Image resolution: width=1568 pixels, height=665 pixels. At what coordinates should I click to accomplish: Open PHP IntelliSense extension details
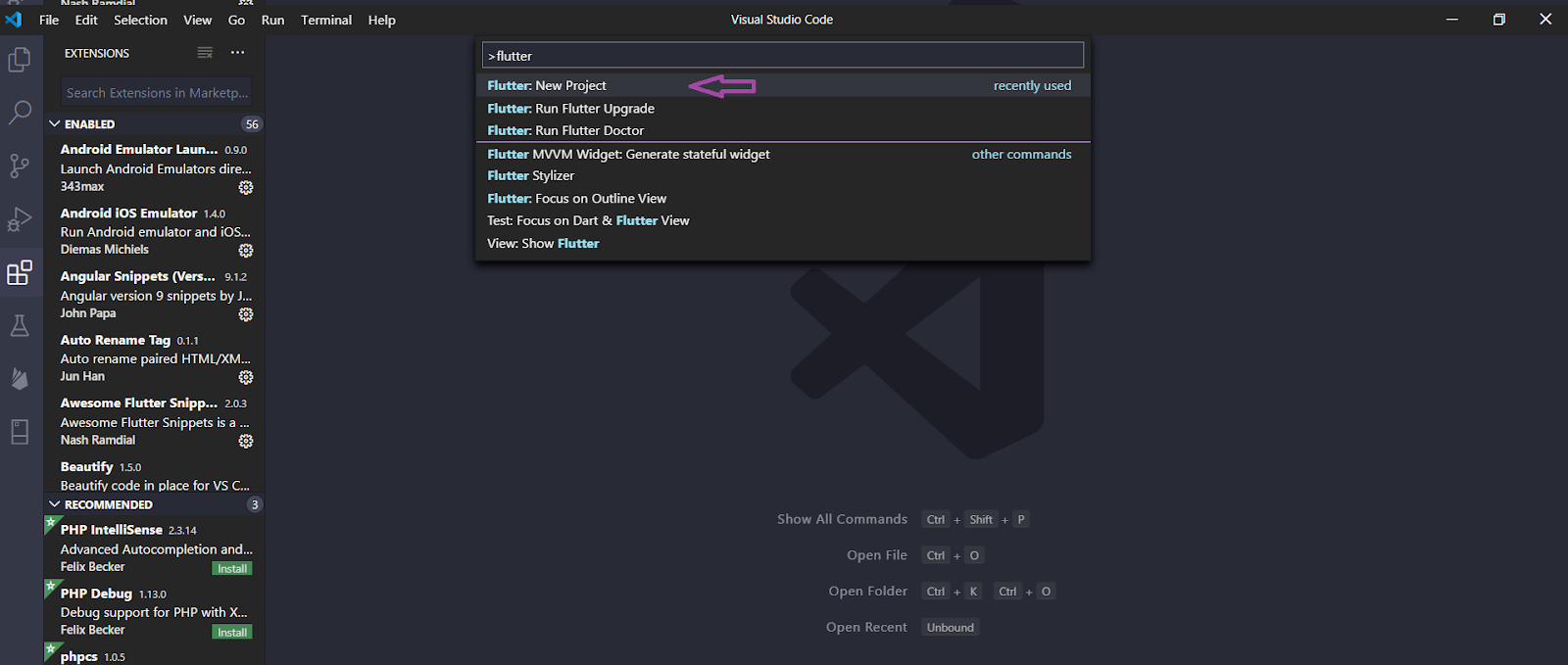tap(154, 547)
